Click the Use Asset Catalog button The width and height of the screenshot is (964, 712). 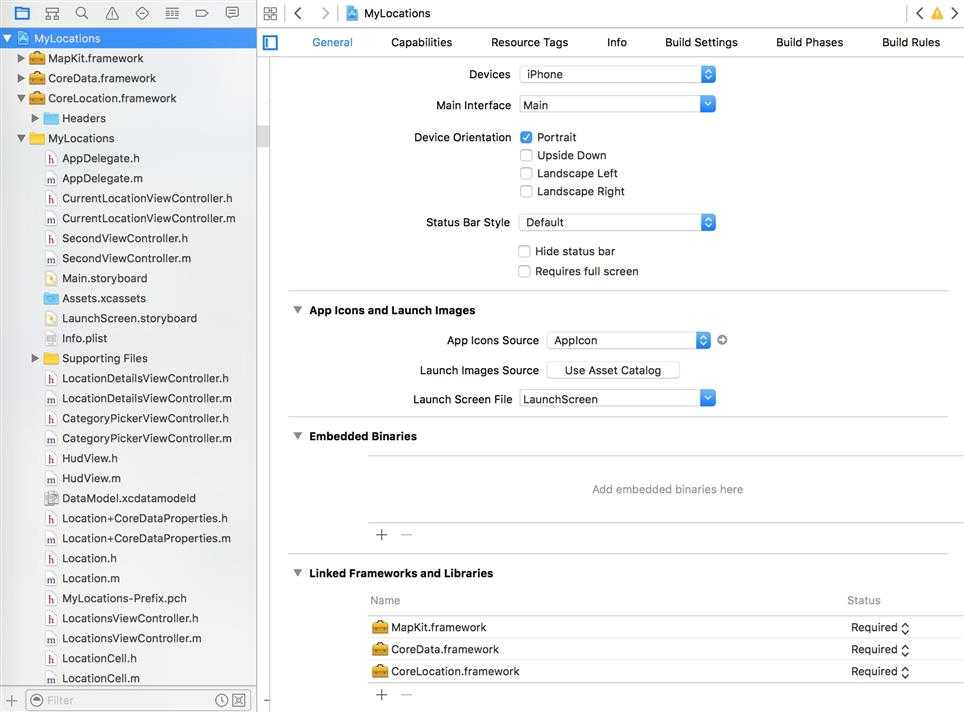point(613,370)
